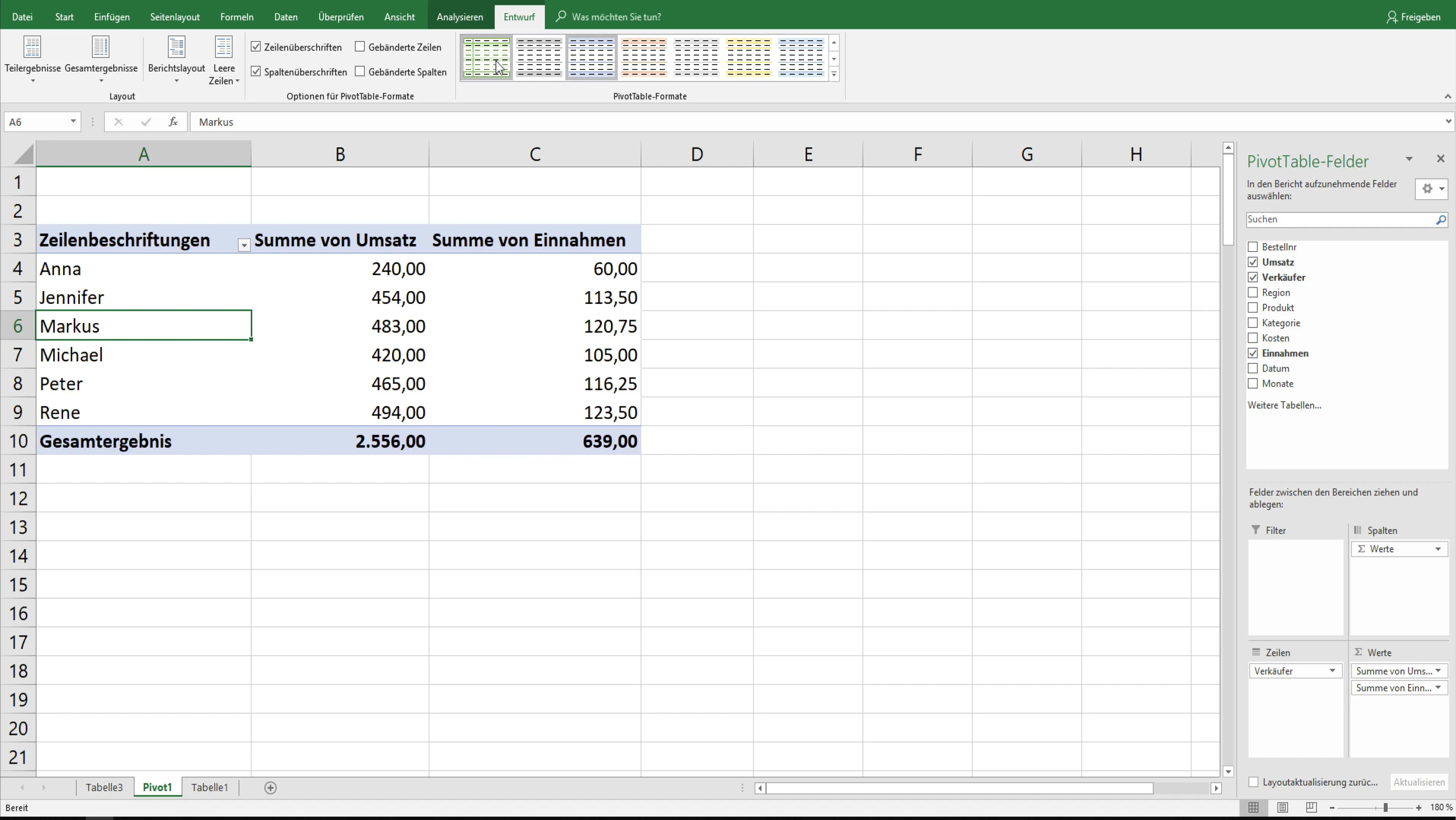The width and height of the screenshot is (1456, 820).
Task: Uncheck the Umsatz field
Action: [x=1252, y=262]
